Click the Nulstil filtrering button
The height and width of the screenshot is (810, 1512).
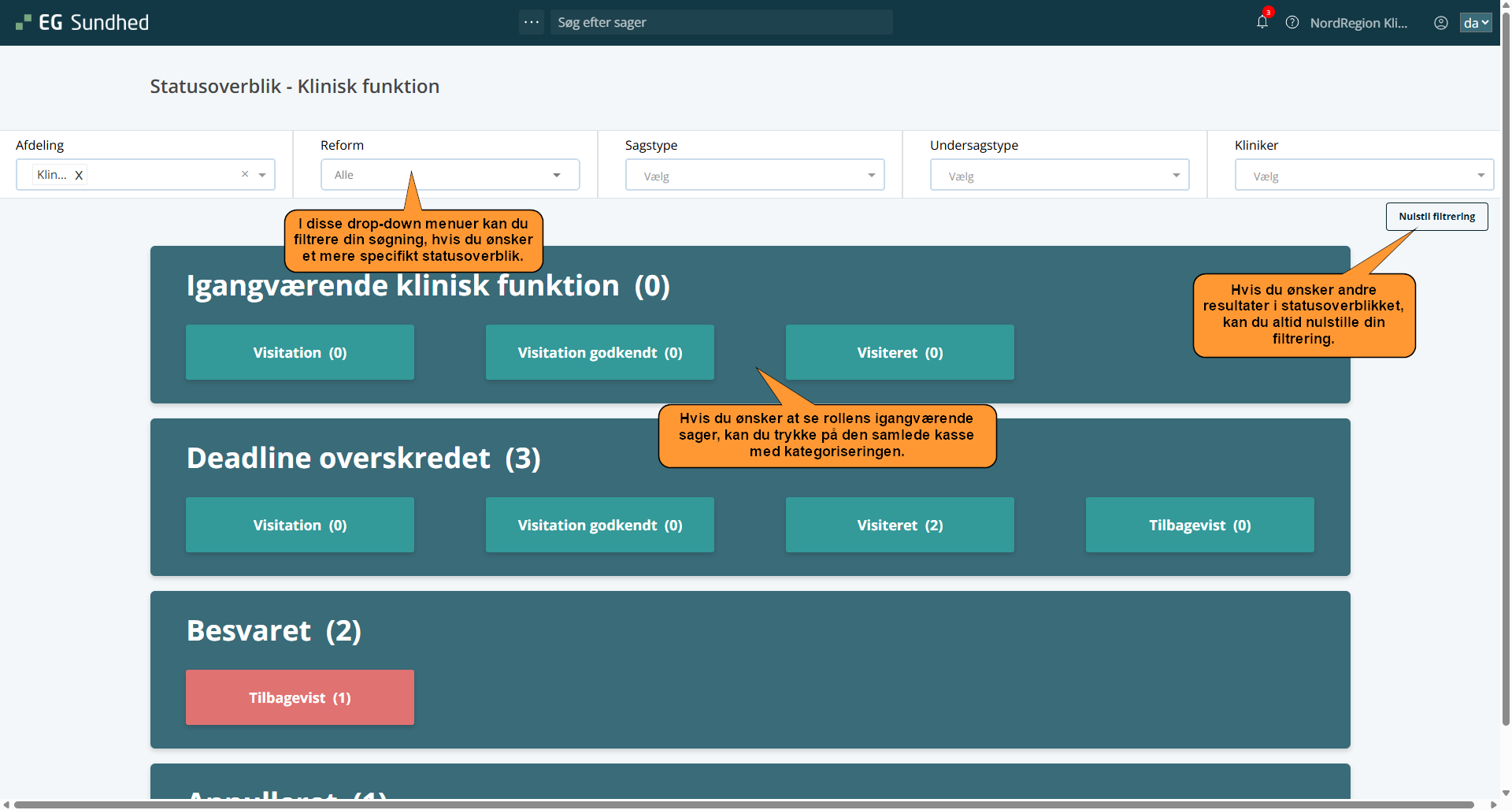[1436, 217]
